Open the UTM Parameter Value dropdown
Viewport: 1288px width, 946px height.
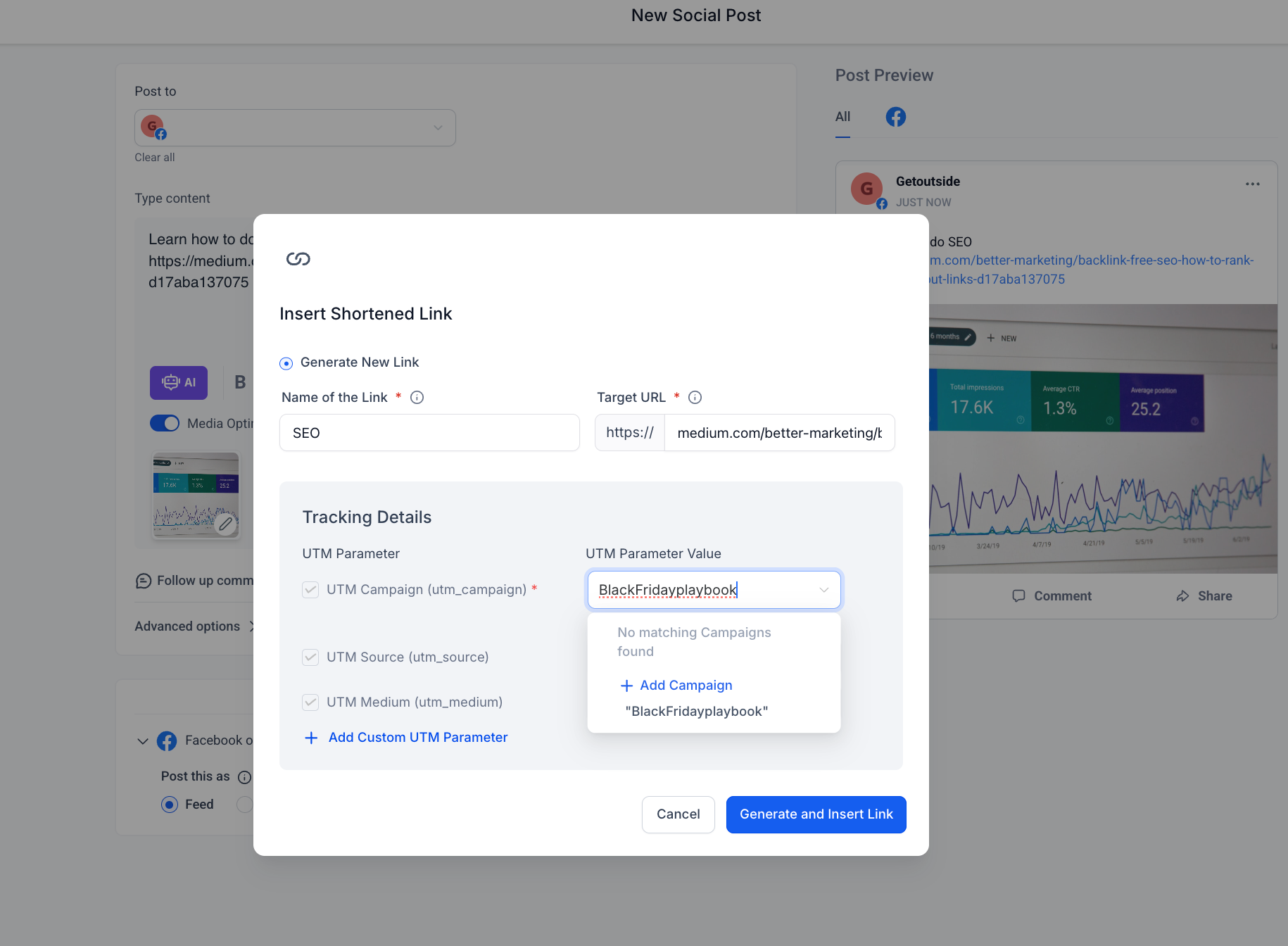click(823, 590)
